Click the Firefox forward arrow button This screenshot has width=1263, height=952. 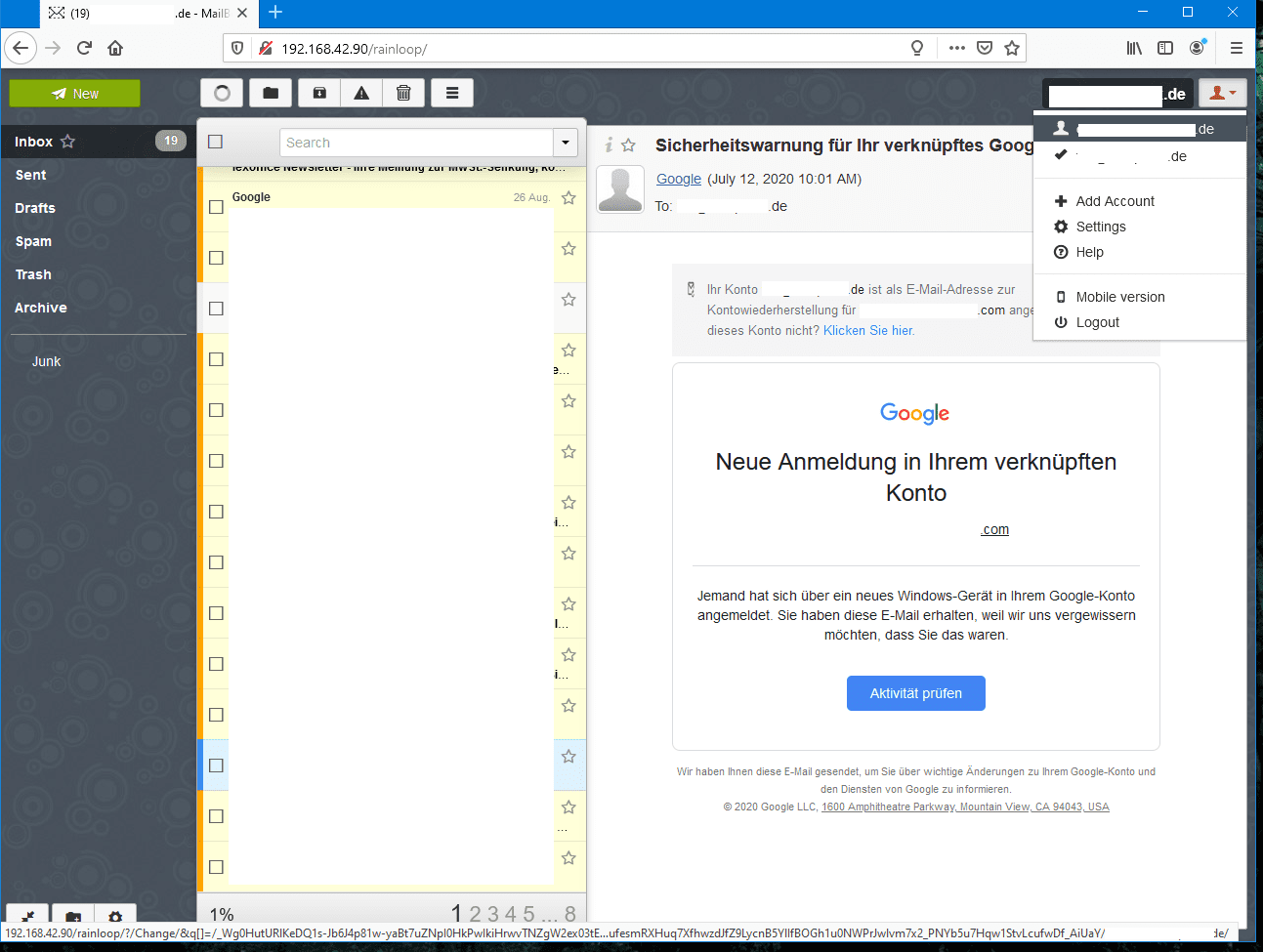tap(53, 48)
